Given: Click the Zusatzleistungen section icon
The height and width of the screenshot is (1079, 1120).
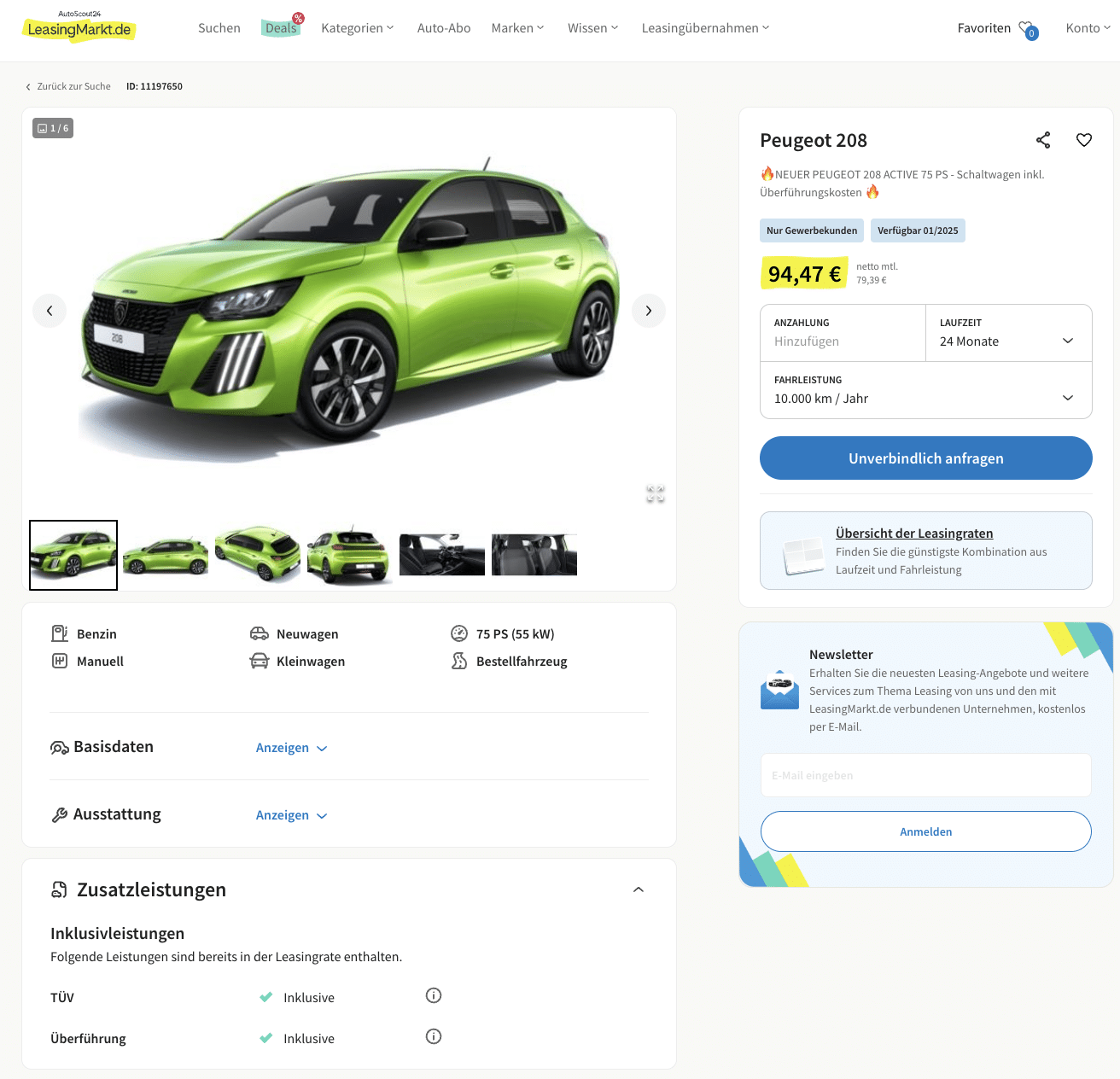Looking at the screenshot, I should pyautogui.click(x=59, y=889).
